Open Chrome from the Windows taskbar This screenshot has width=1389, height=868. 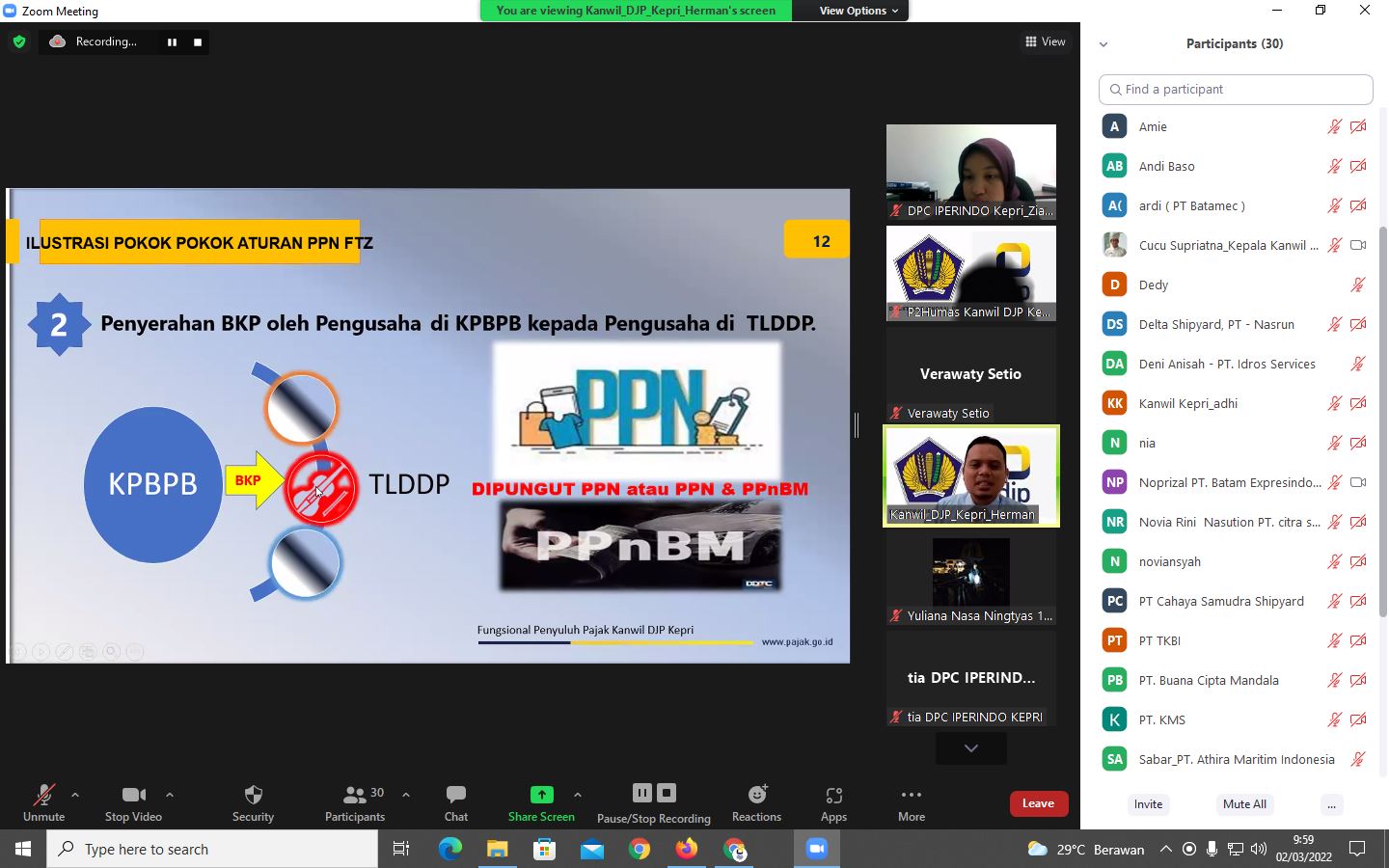pos(639,849)
